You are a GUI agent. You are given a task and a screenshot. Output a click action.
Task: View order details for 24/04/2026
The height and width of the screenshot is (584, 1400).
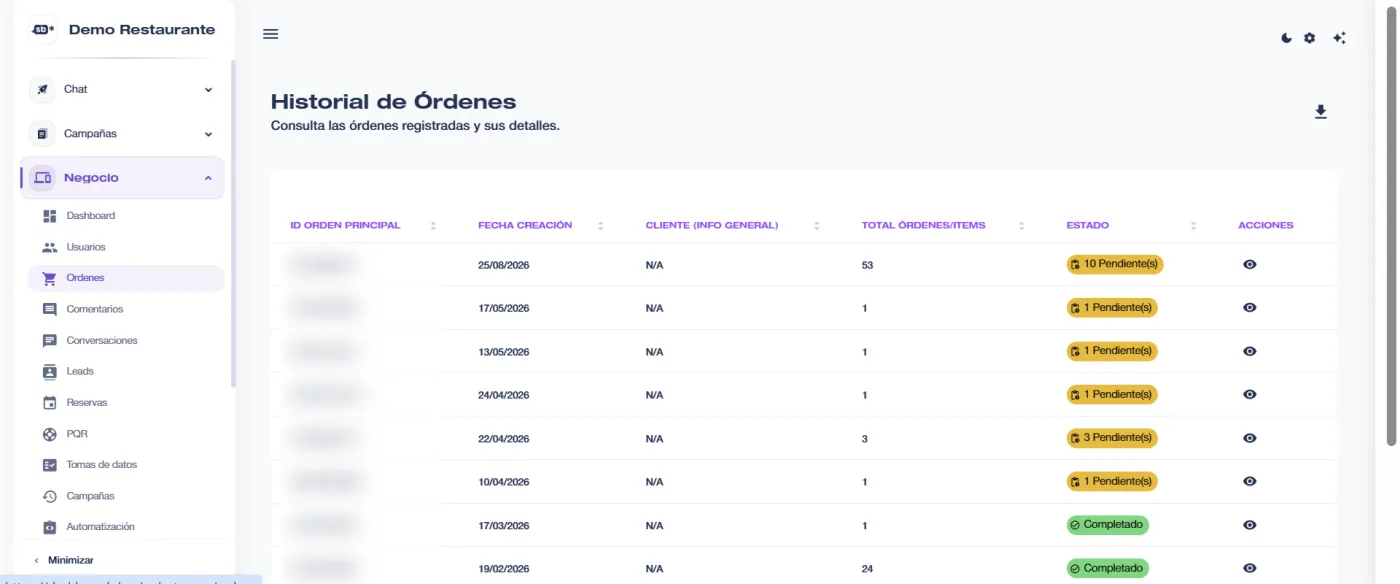coord(1249,394)
